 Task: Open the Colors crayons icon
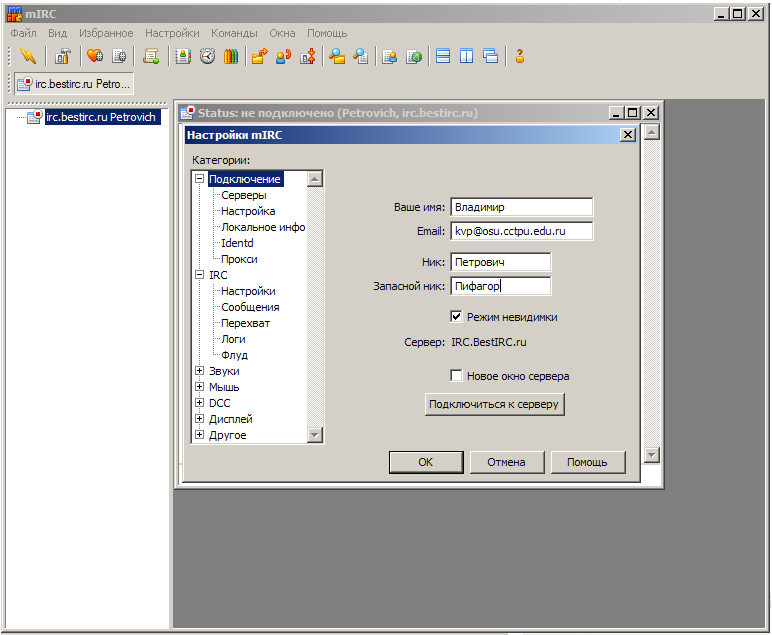pyautogui.click(x=231, y=56)
